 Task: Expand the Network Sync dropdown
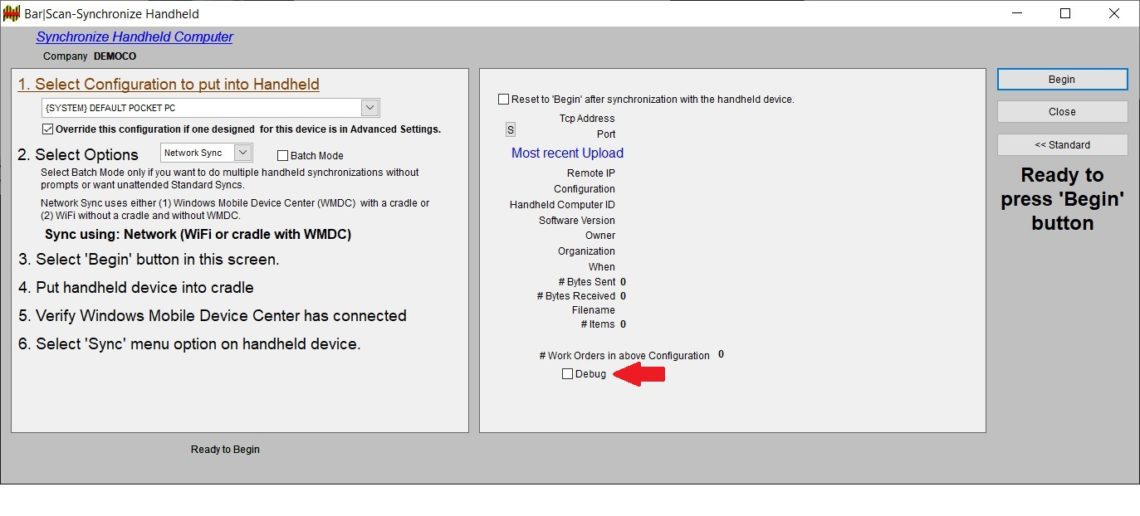coord(243,153)
